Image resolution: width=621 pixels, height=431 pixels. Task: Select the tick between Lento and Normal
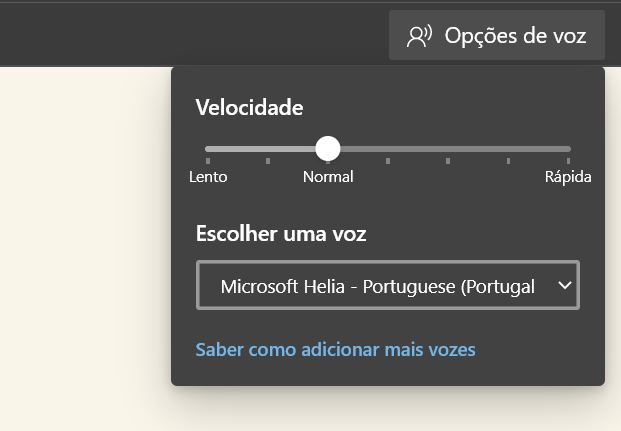268,160
